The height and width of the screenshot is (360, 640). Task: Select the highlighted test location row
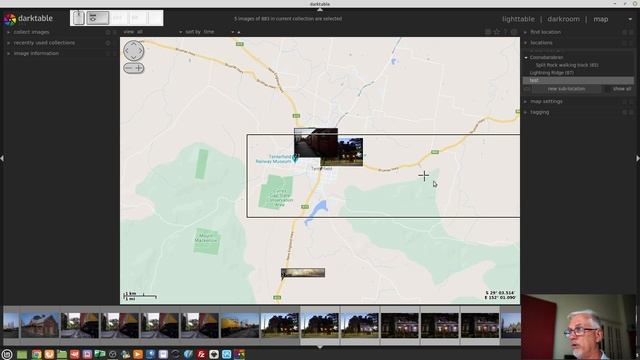pyautogui.click(x=578, y=80)
